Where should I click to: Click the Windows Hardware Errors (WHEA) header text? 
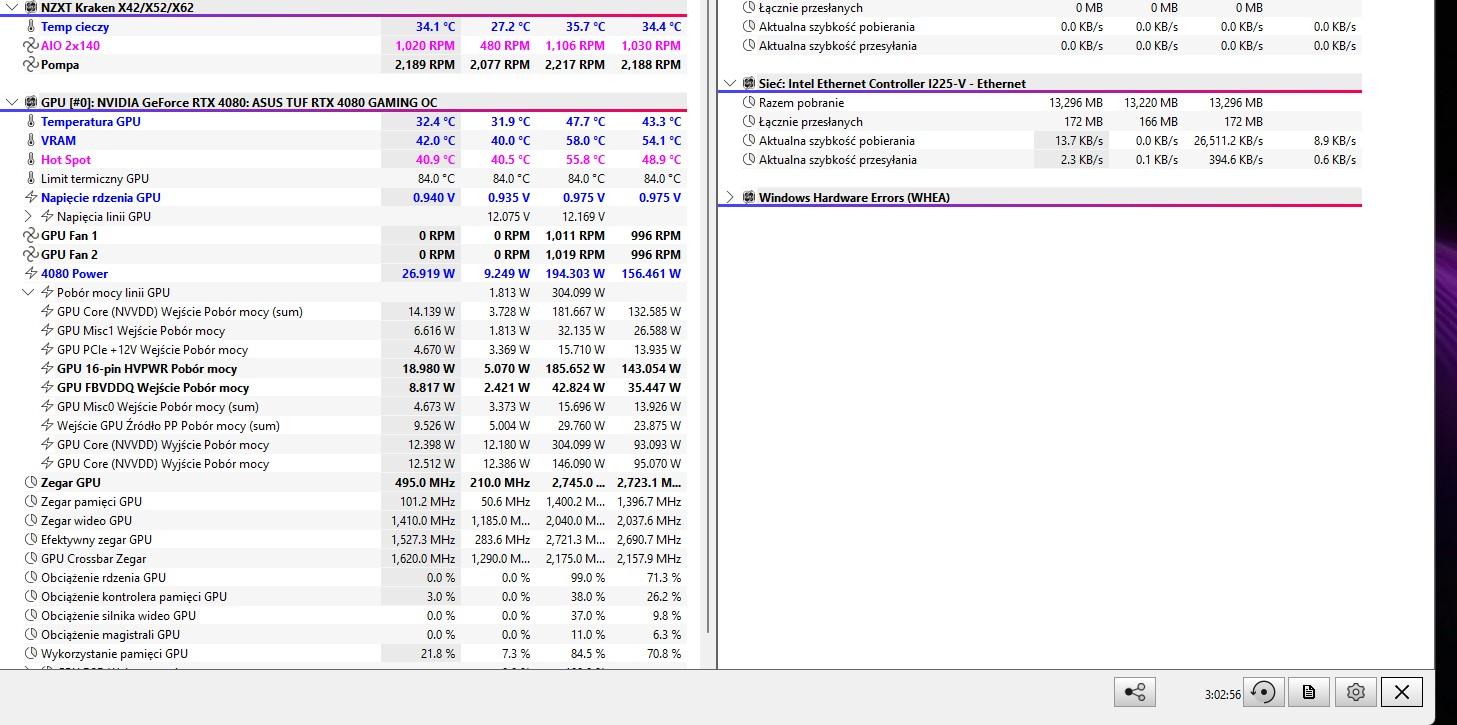click(854, 198)
